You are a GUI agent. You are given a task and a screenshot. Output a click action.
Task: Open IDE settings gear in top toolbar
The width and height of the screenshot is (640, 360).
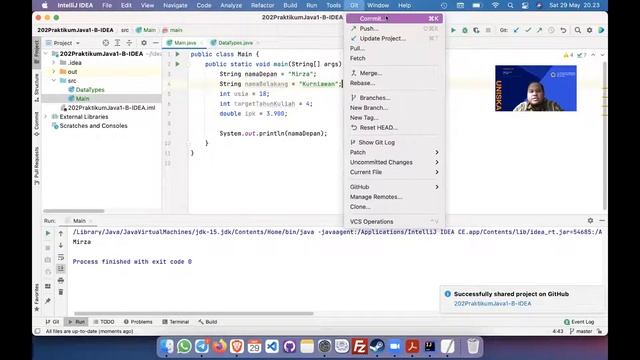589,30
